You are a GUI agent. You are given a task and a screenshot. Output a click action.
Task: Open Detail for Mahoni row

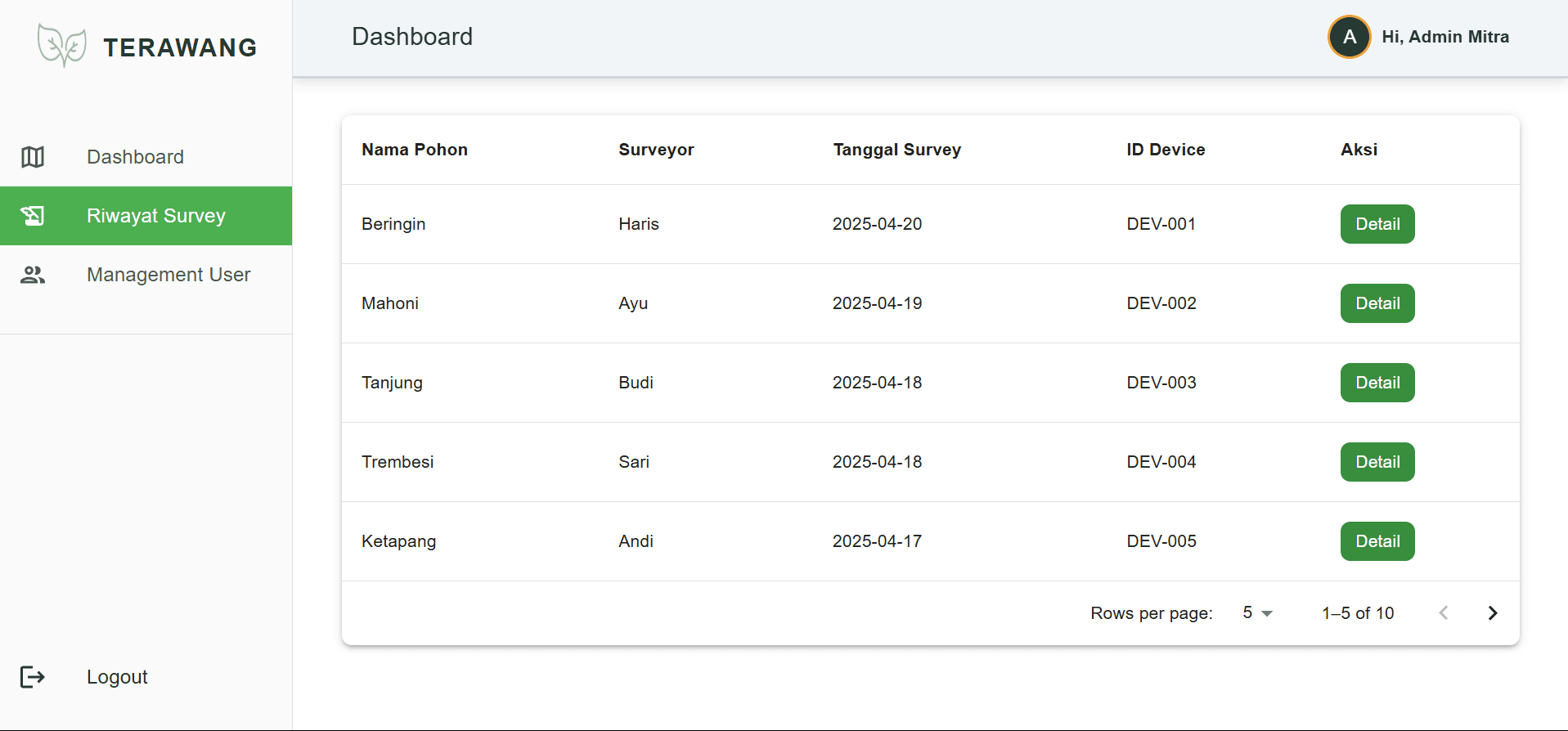point(1377,303)
